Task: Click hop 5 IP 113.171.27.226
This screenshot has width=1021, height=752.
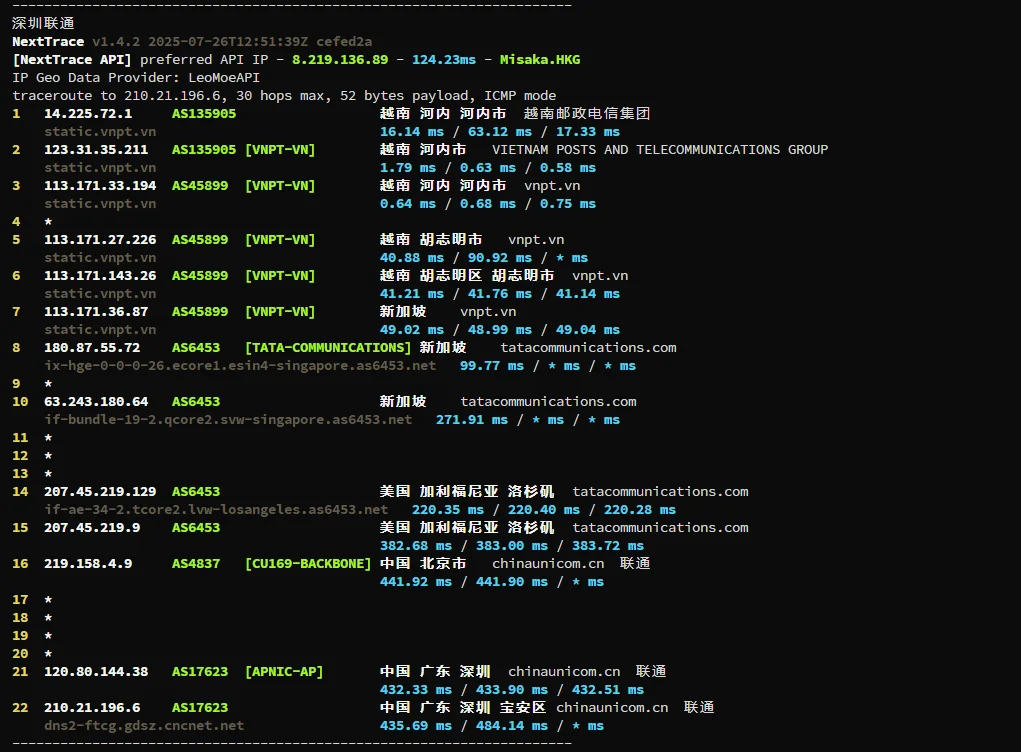Action: point(100,240)
